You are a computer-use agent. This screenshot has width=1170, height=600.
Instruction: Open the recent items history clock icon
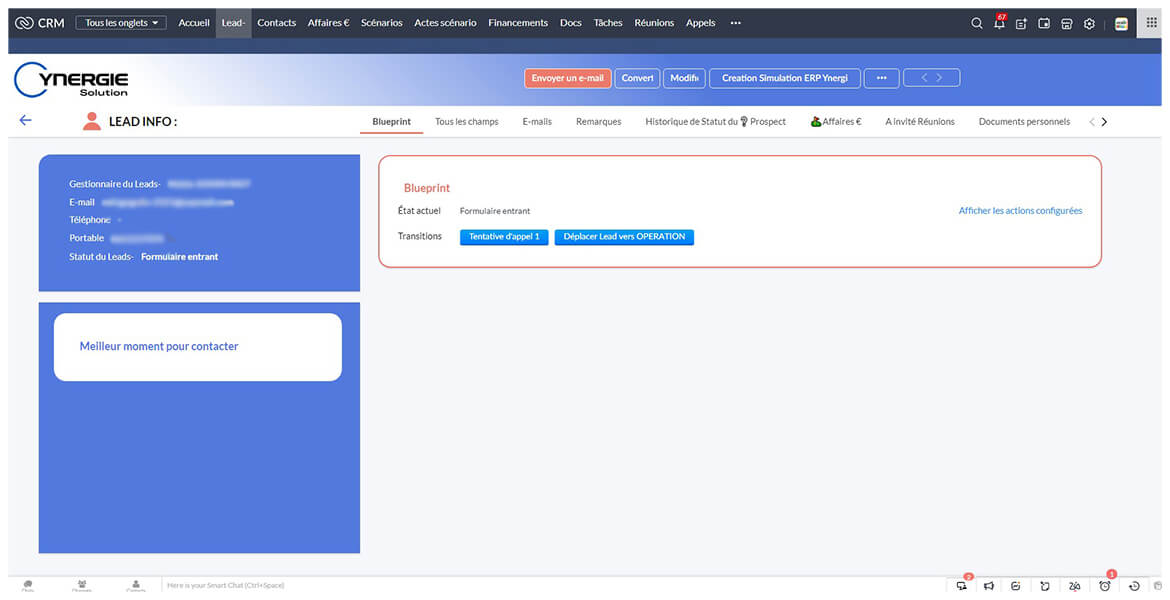point(1134,586)
